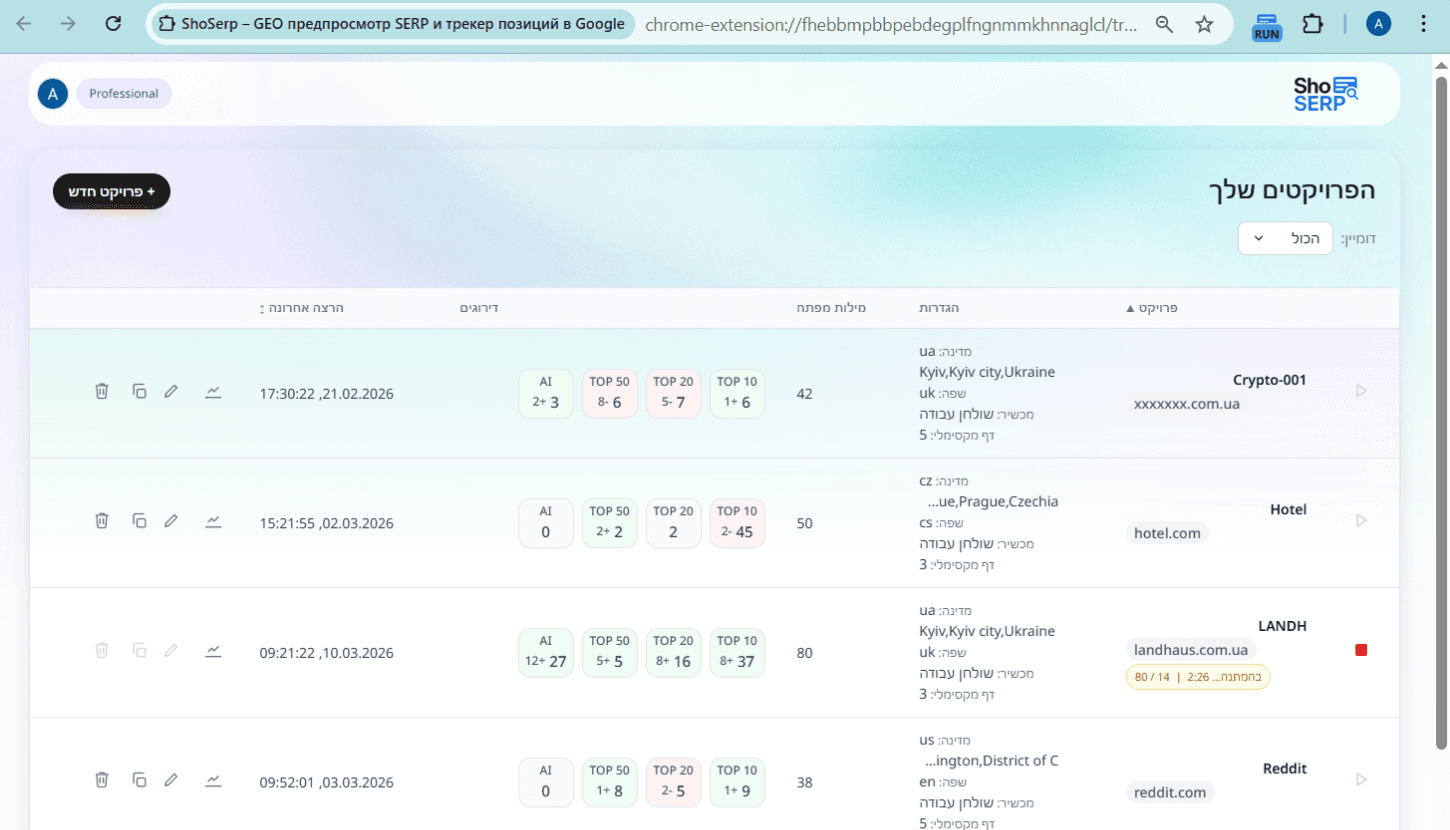The width and height of the screenshot is (1450, 830).
Task: Click last run date 21.02.2026 for Crypto-001
Action: pos(326,394)
